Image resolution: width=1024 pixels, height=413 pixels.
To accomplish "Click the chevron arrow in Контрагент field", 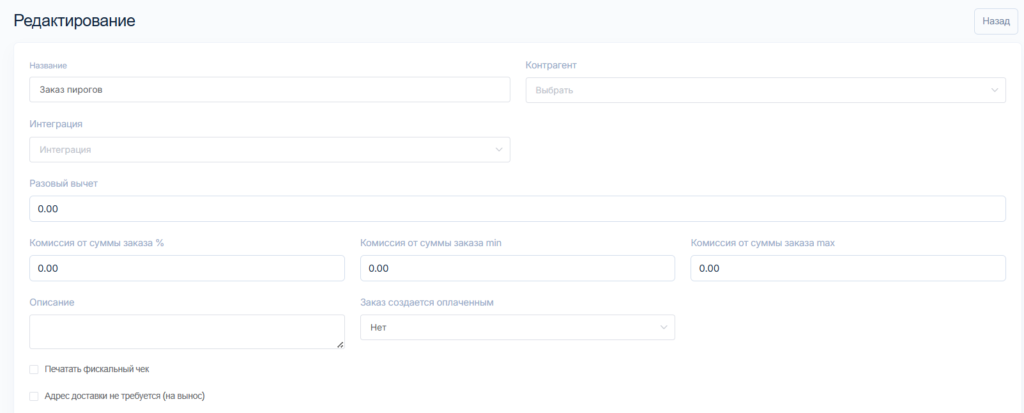I will tap(995, 90).
